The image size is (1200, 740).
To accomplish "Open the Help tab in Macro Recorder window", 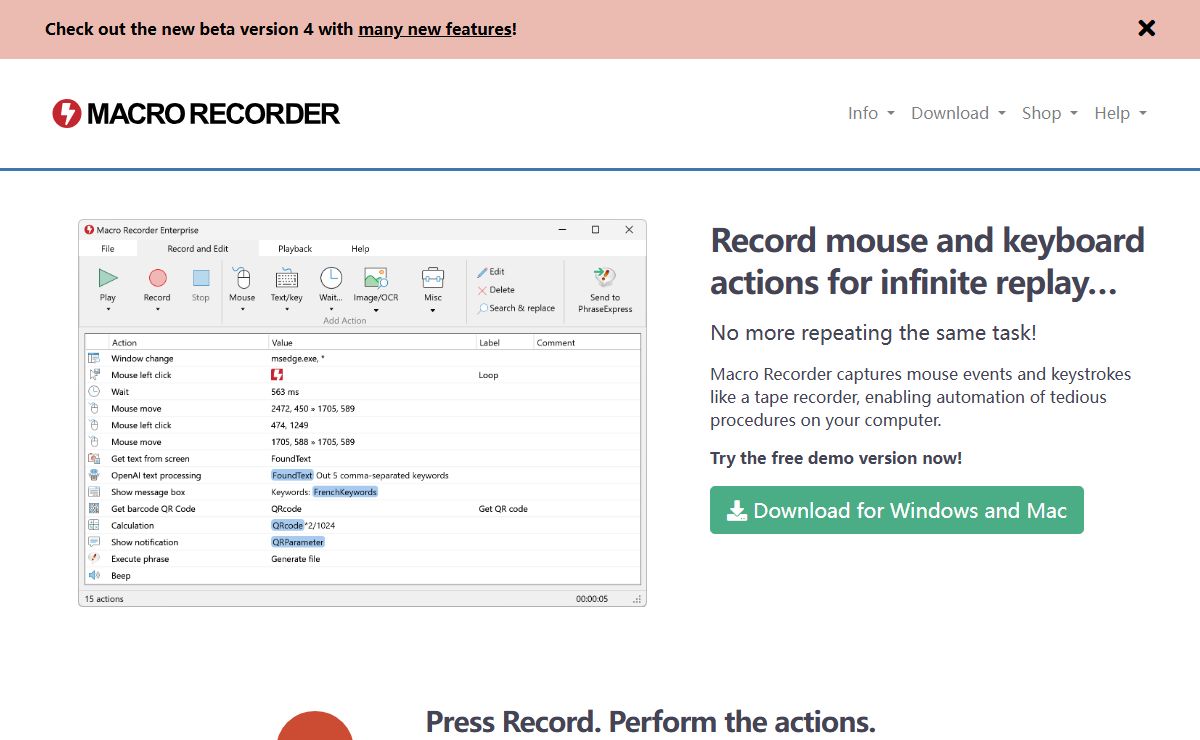I will [360, 249].
